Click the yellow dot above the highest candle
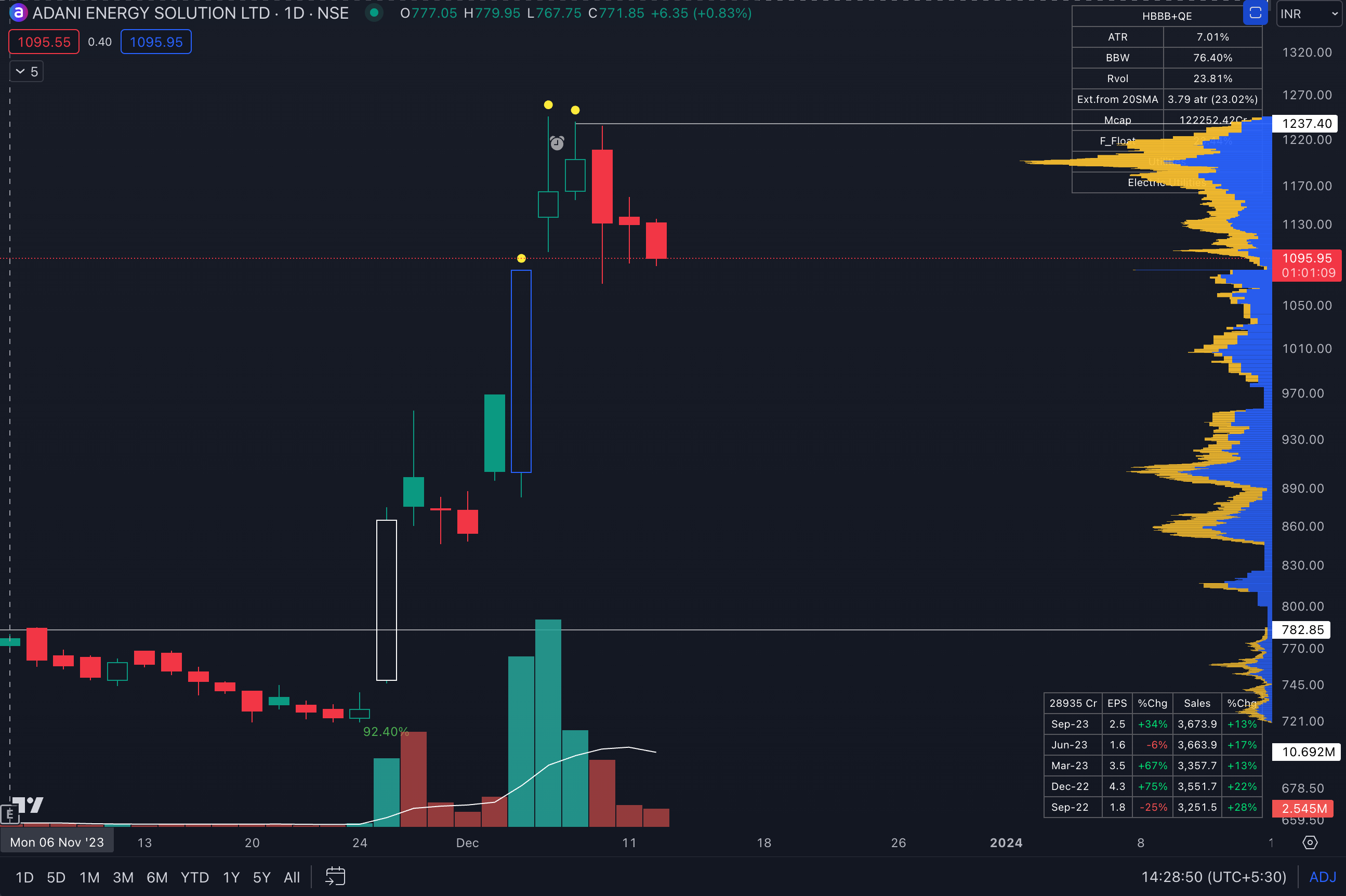This screenshot has width=1346, height=896. [548, 104]
